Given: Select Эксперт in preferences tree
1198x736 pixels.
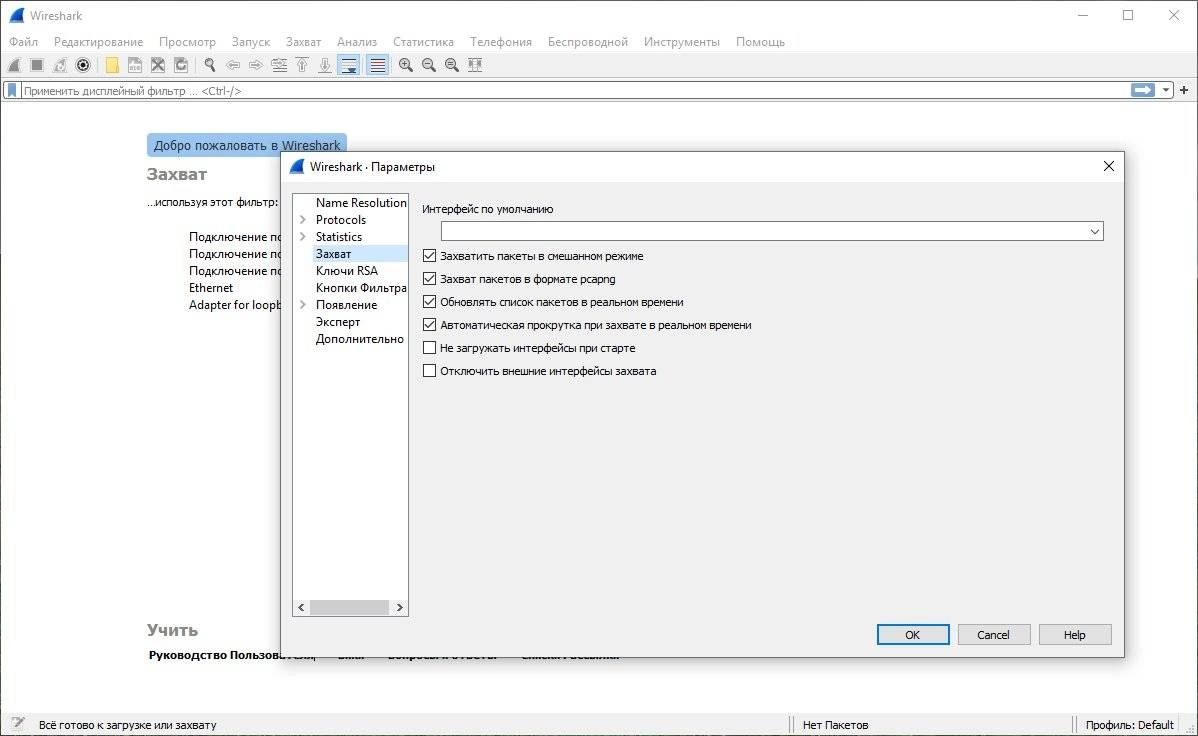Looking at the screenshot, I should (338, 322).
